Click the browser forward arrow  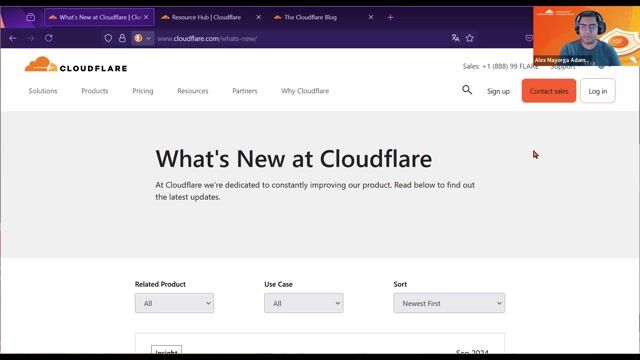tap(31, 38)
